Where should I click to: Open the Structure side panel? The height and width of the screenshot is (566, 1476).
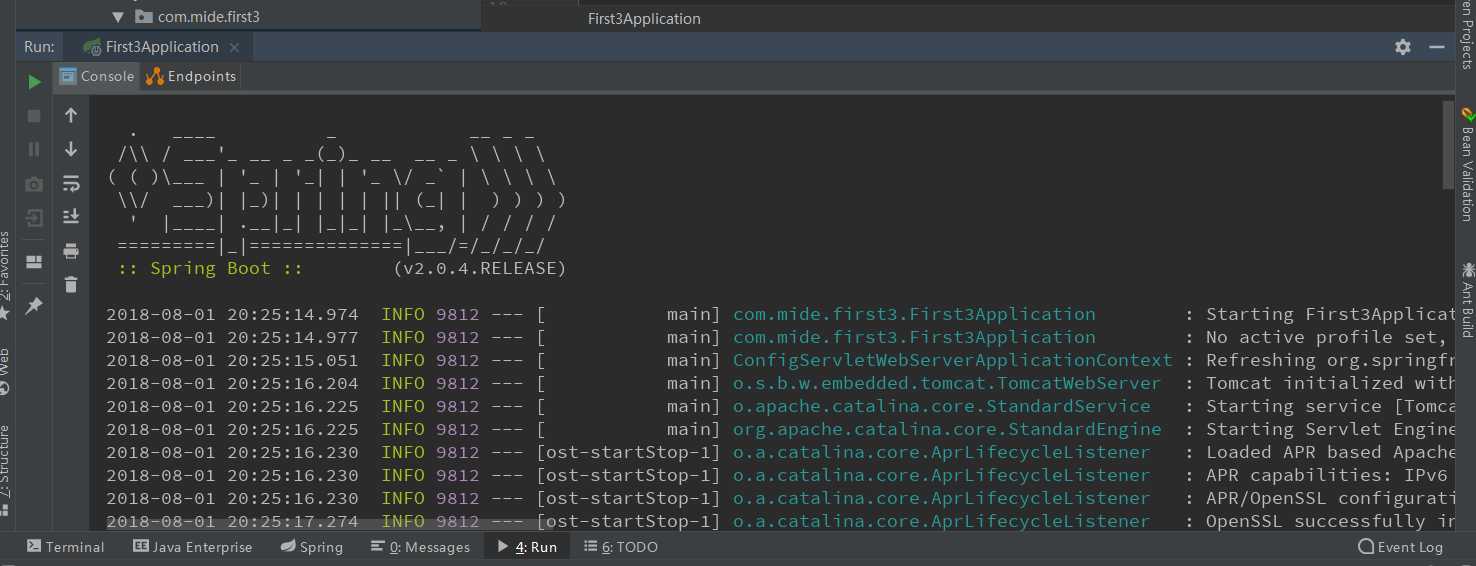coord(6,470)
